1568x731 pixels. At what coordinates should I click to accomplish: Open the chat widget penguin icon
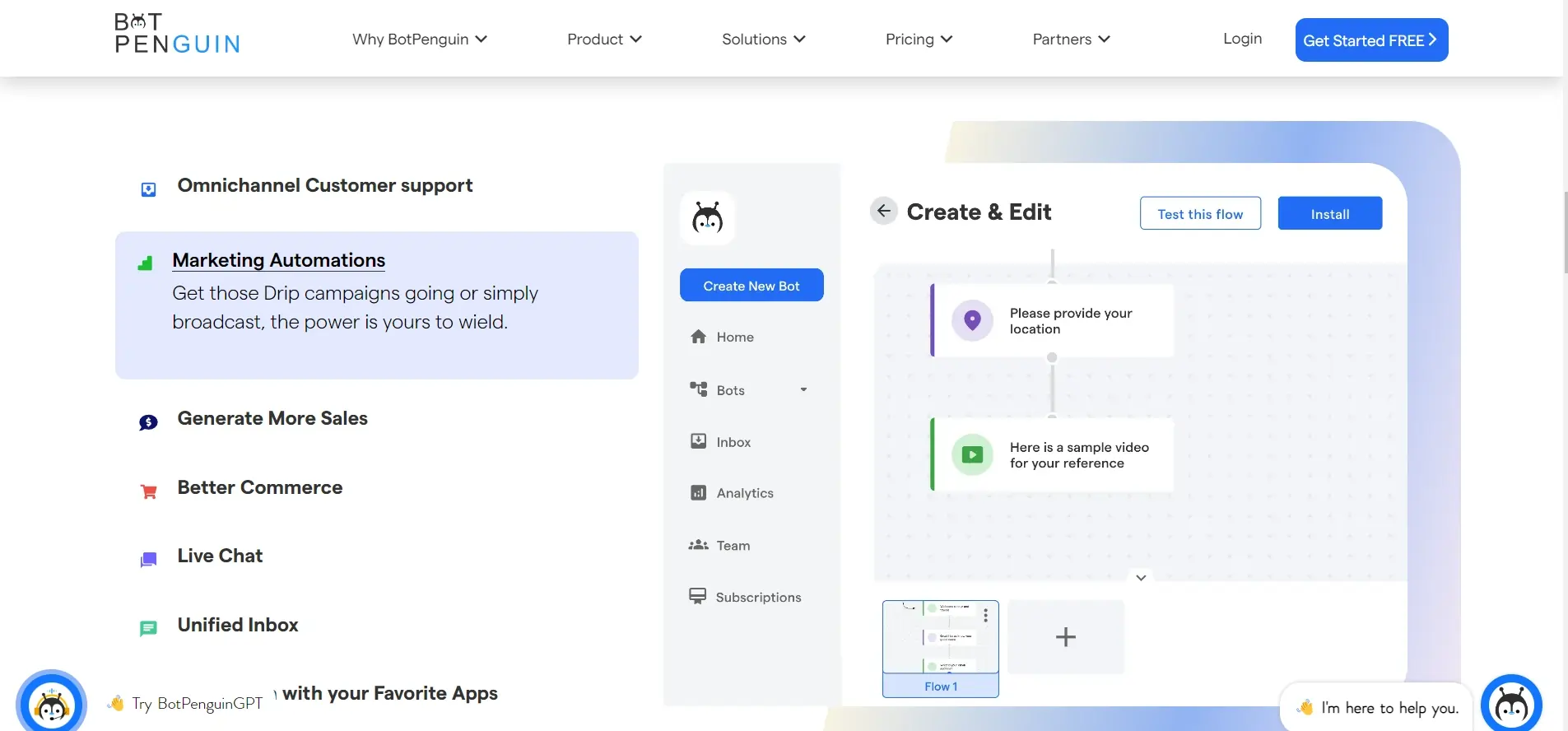(1511, 705)
